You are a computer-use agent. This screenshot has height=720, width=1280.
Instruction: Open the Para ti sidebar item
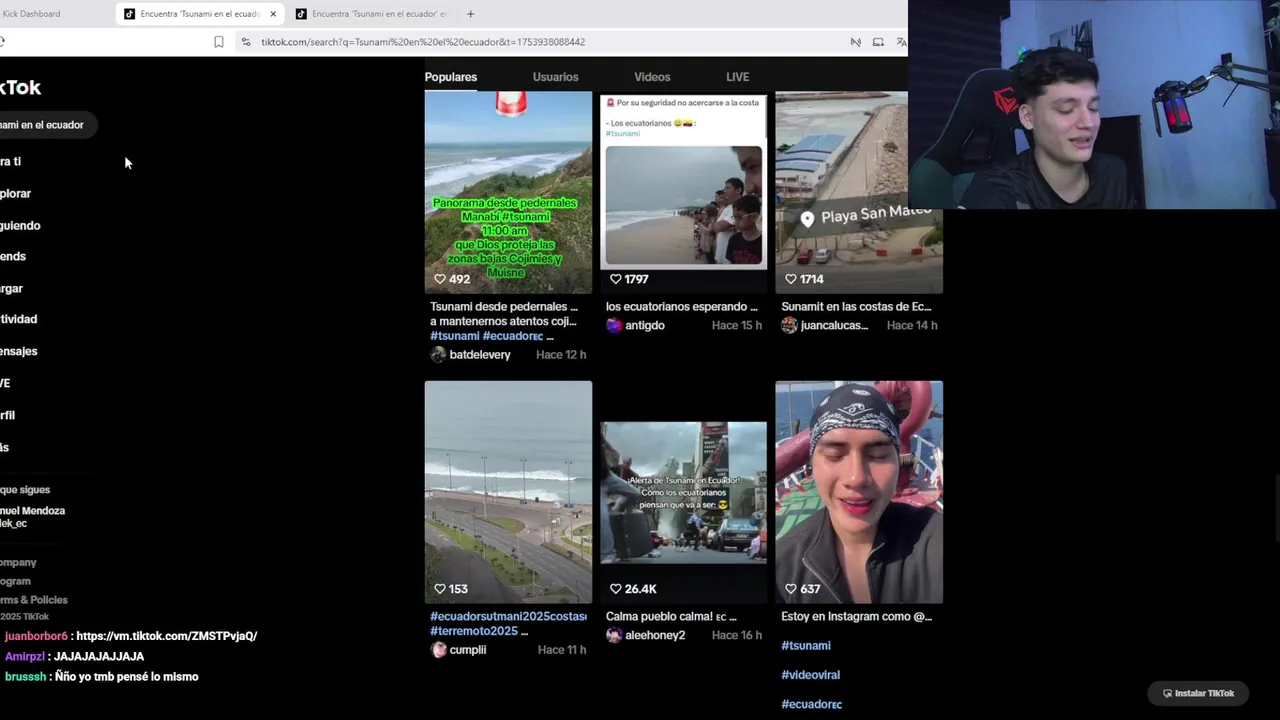[x=10, y=161]
